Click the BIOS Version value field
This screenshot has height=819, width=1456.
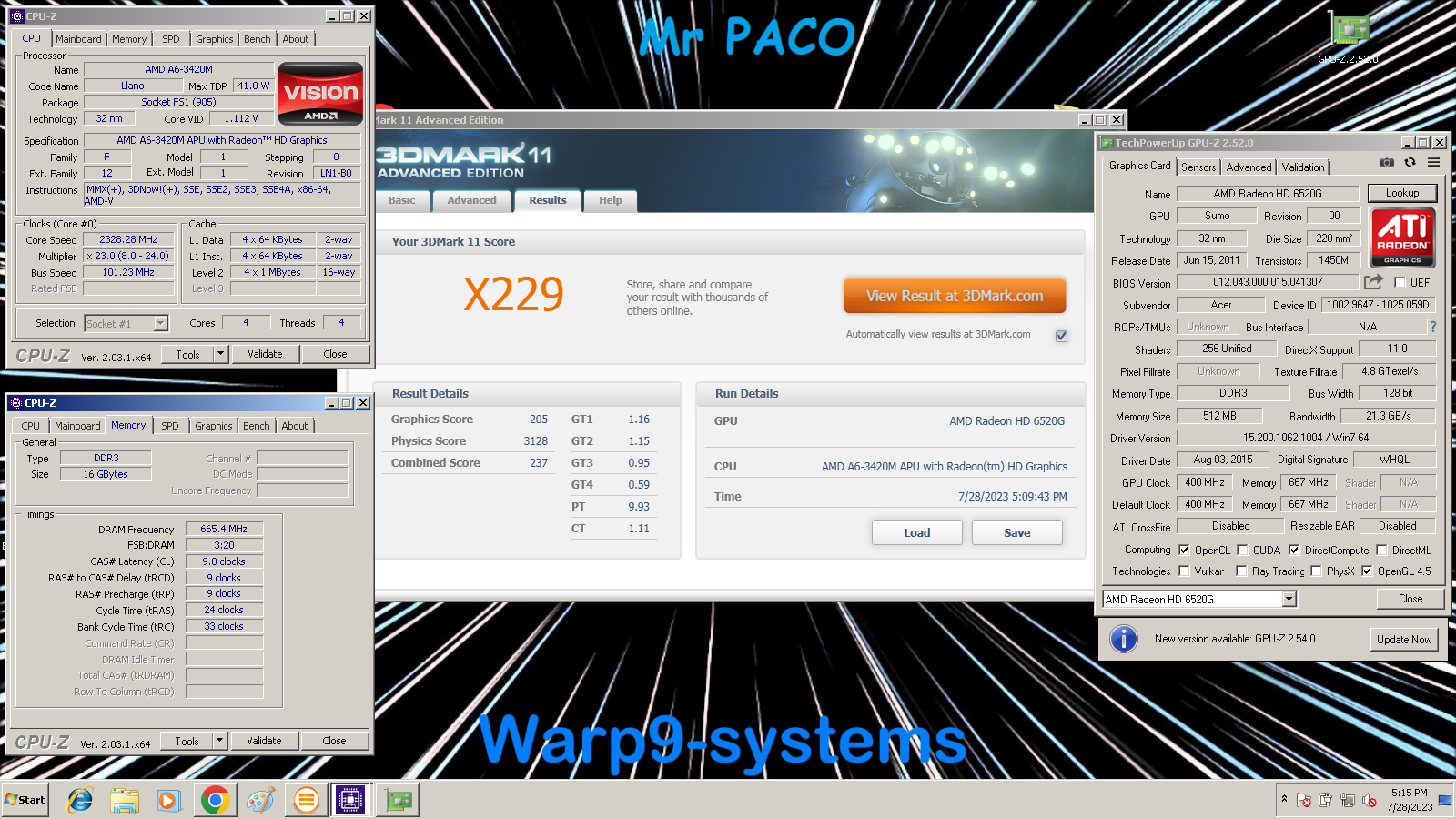pyautogui.click(x=1268, y=282)
